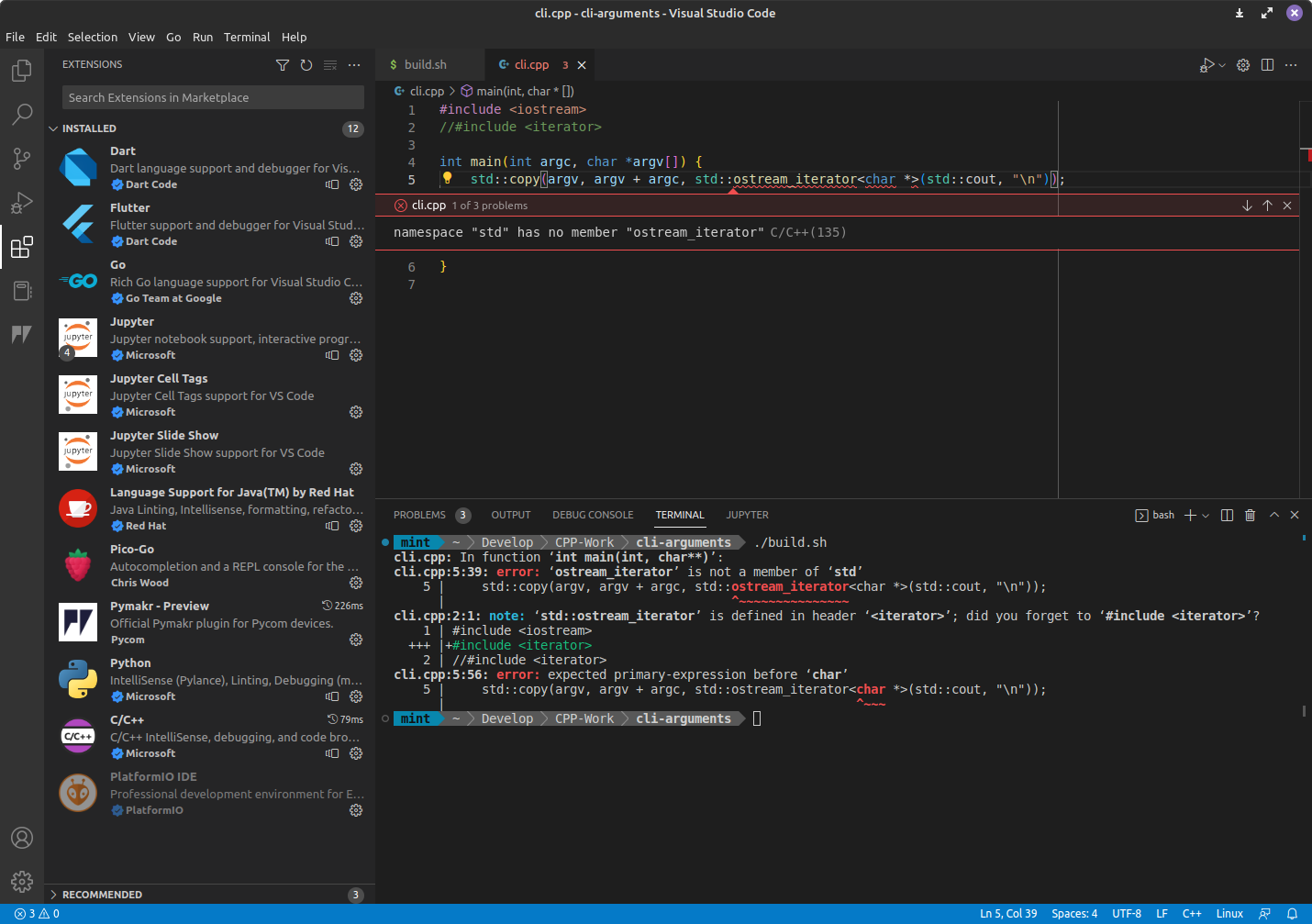Viewport: 1312px width, 924px height.
Task: Show the code action lightbulb
Action: pos(448,178)
